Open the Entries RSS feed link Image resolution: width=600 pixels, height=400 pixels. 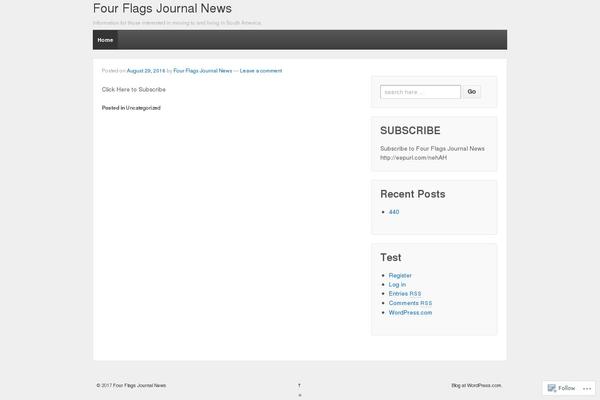[405, 294]
